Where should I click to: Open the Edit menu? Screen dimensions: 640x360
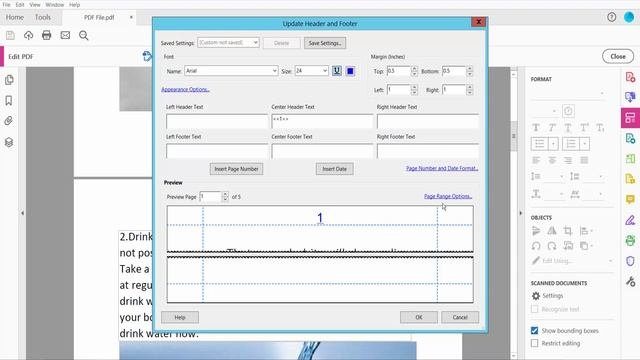point(20,5)
